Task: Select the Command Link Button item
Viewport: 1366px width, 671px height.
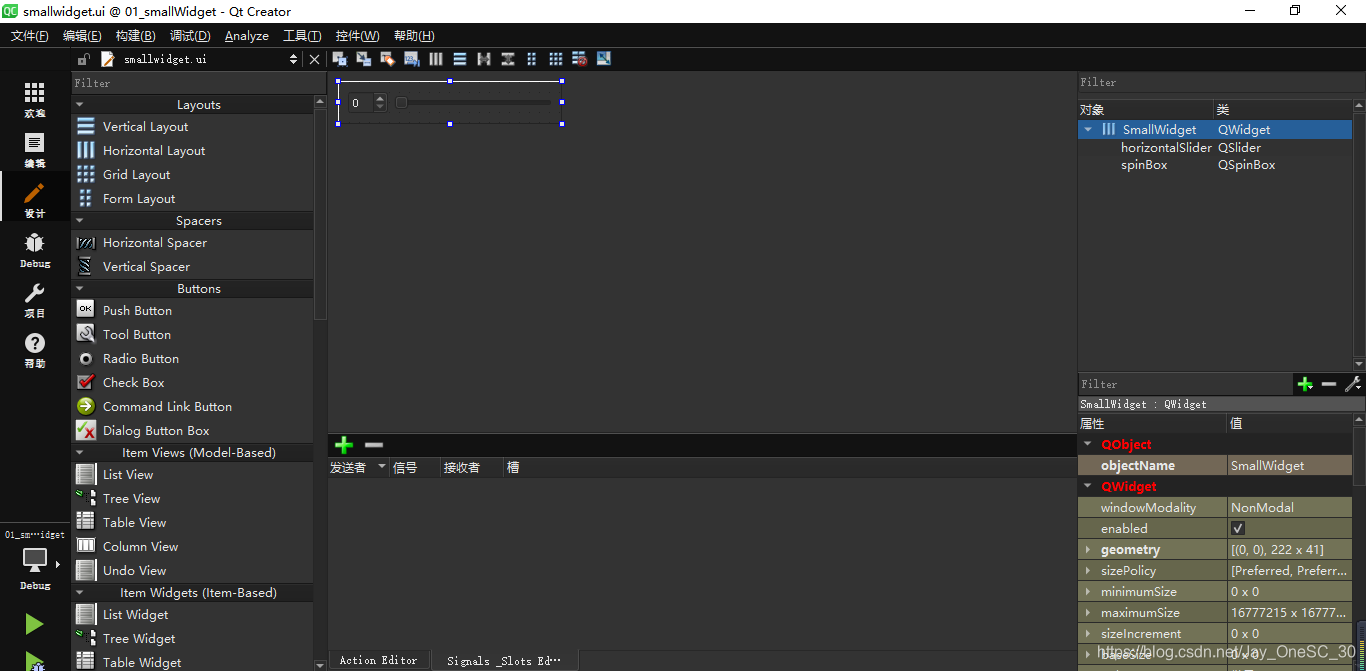Action: (x=192, y=406)
